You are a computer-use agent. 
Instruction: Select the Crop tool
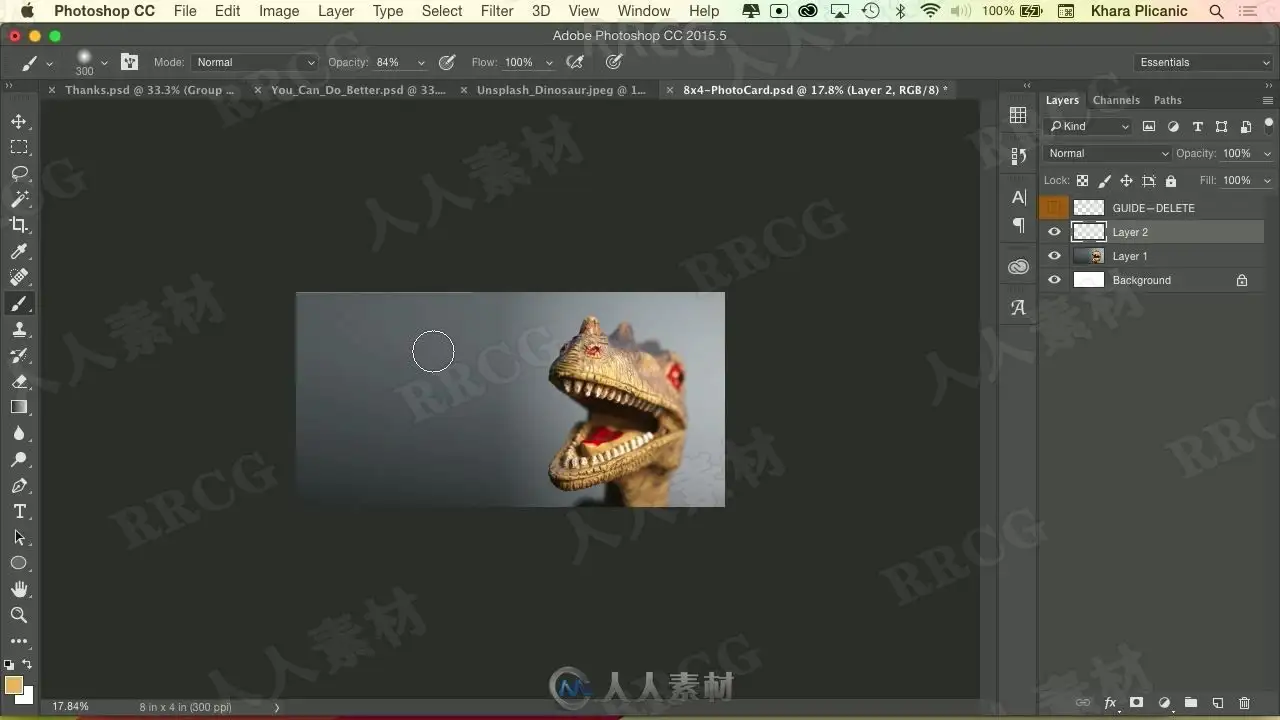(19, 225)
